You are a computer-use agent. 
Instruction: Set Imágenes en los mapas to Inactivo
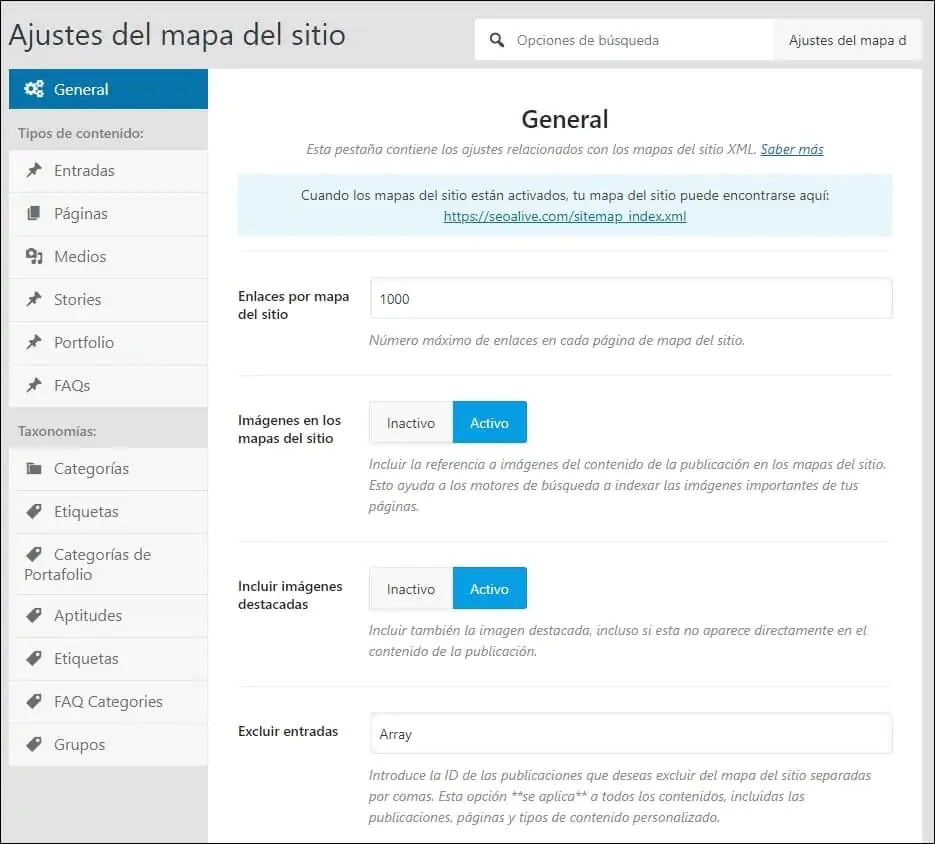point(411,423)
